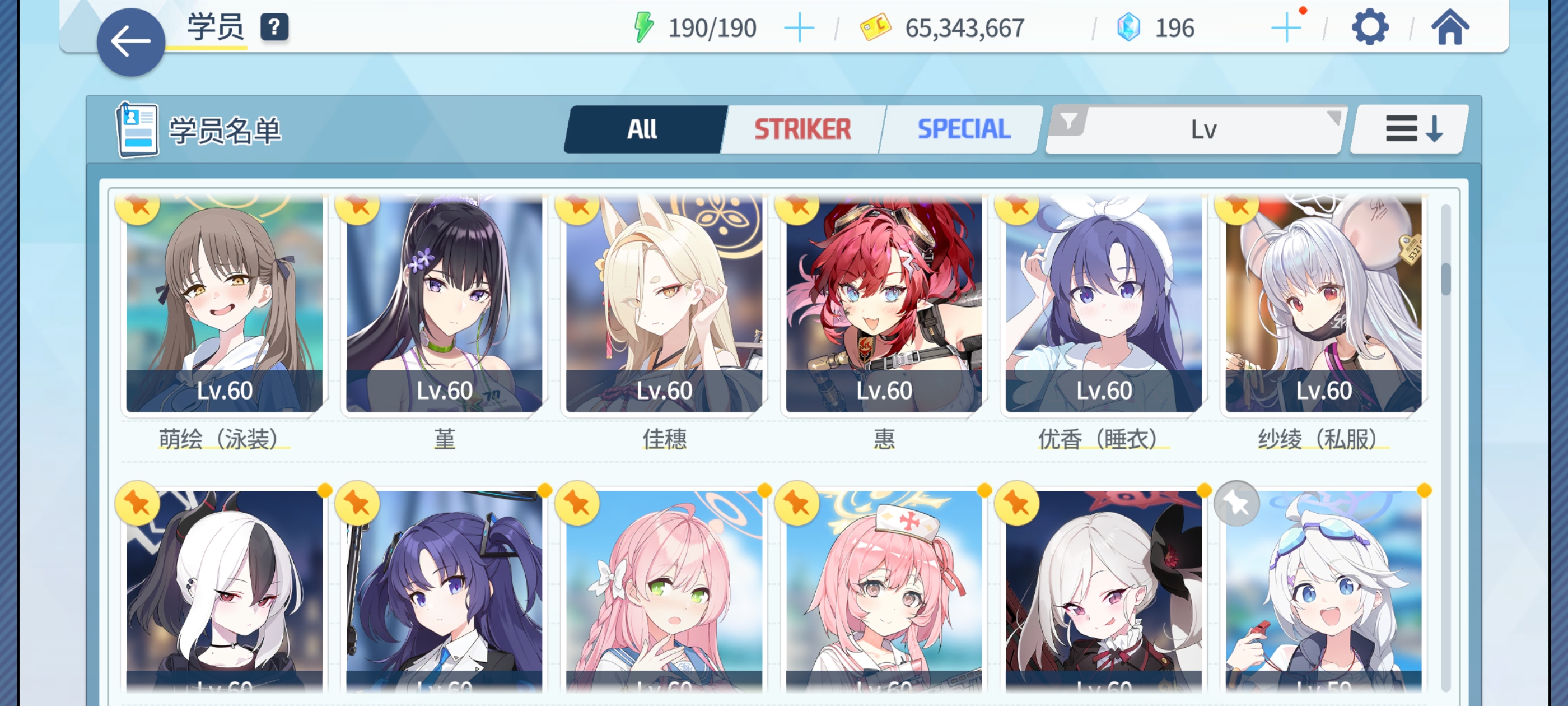Screen dimensions: 1568x706
Task: Return to lobby via the home icon
Action: 1450,27
